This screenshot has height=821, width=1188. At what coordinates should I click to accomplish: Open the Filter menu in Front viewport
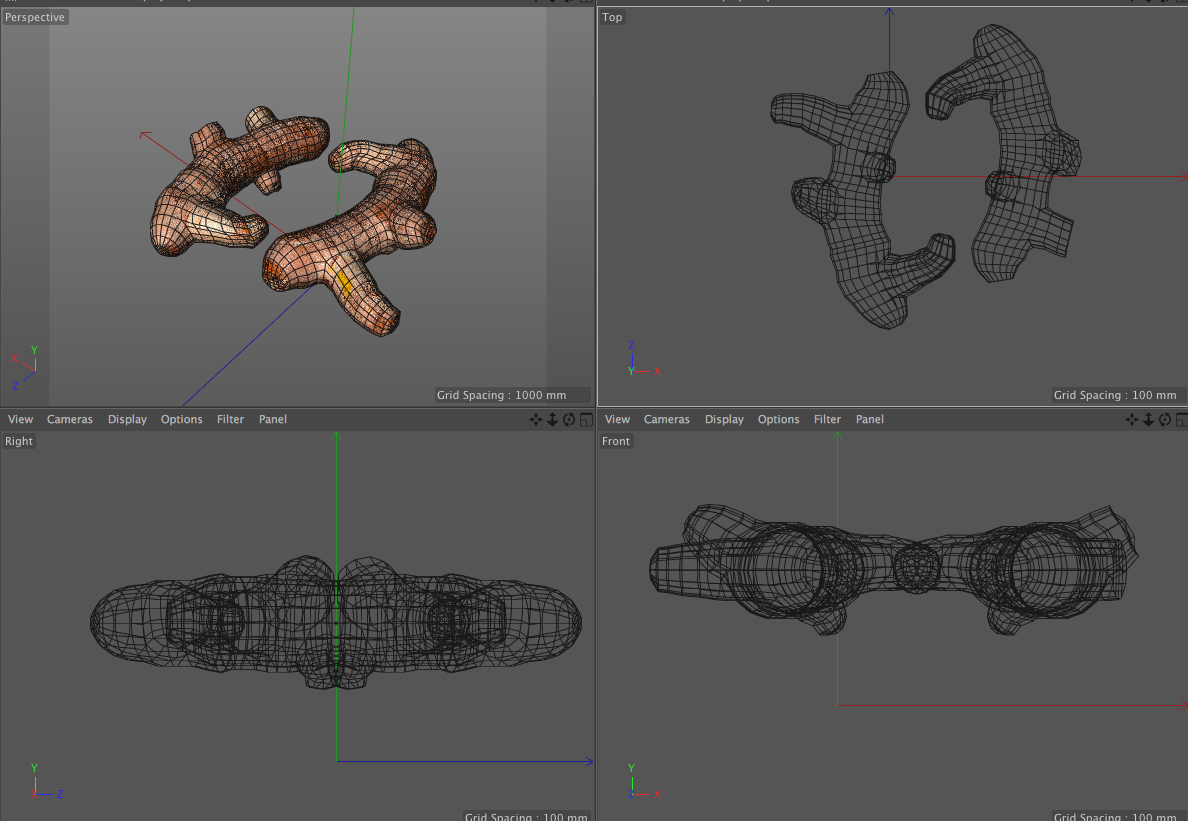pos(827,420)
